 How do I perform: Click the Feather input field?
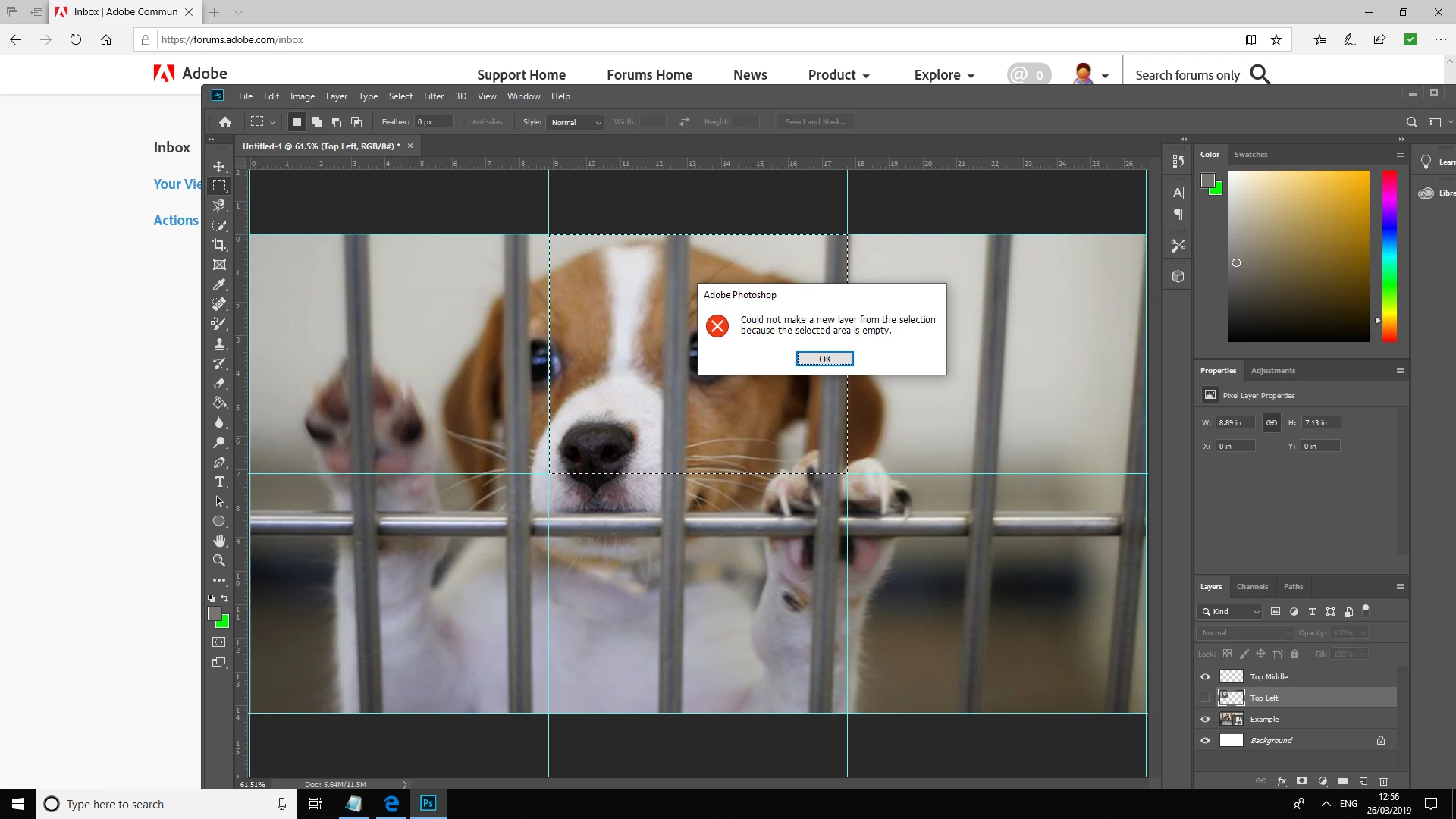pos(434,122)
